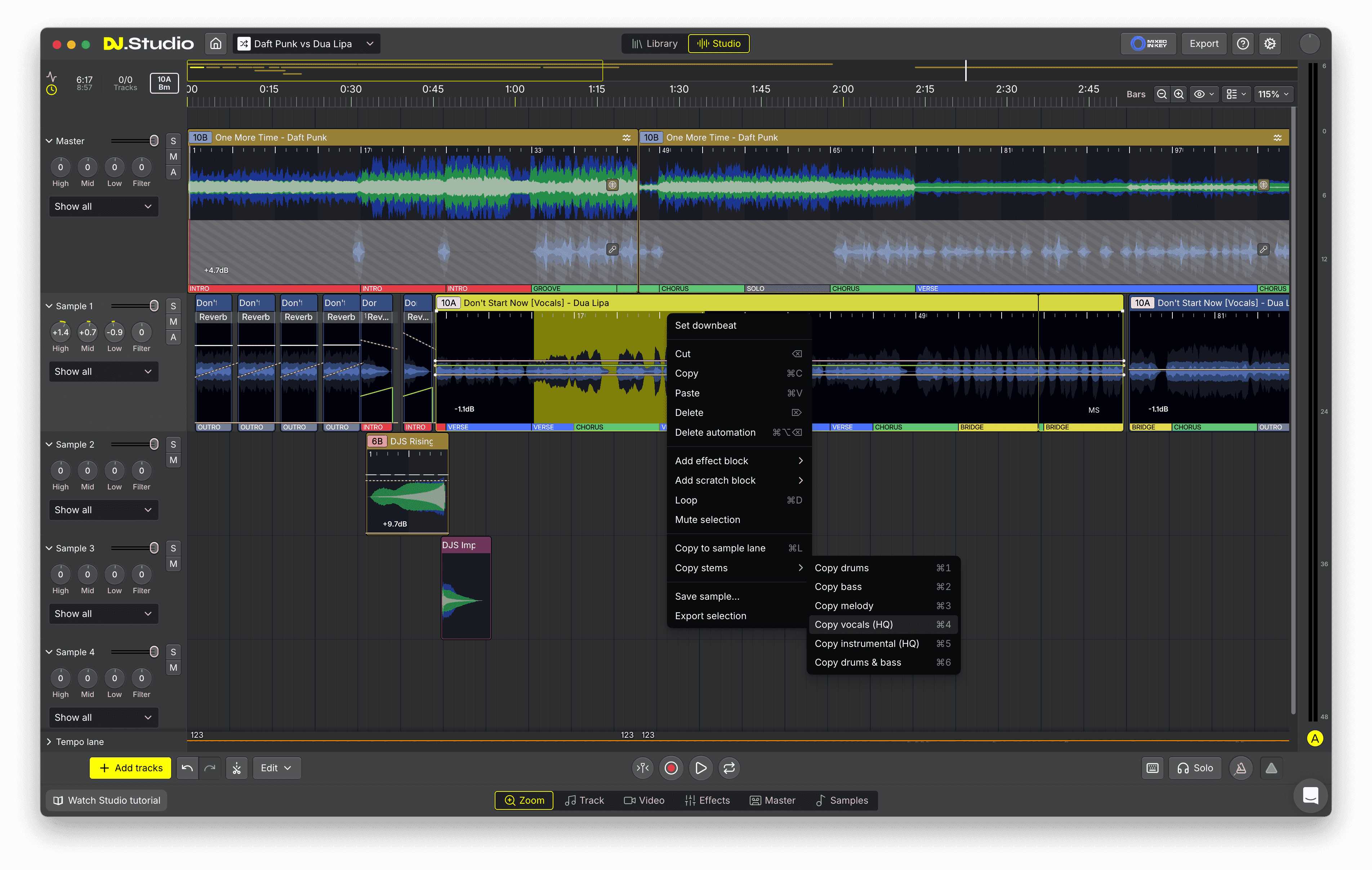Solo the Master lane
This screenshot has height=870, width=1372.
173,141
